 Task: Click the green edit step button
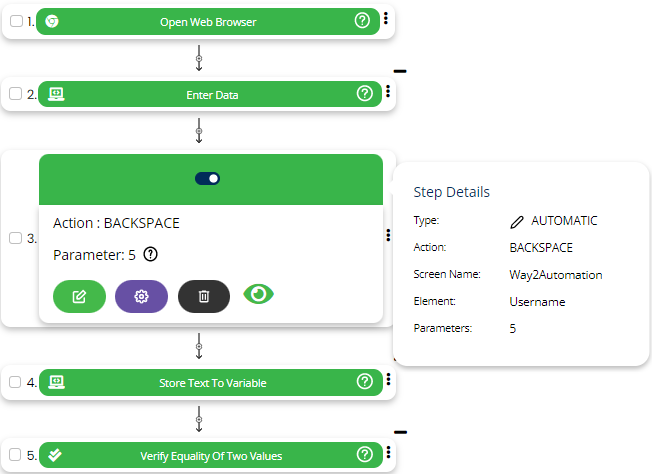coord(79,296)
